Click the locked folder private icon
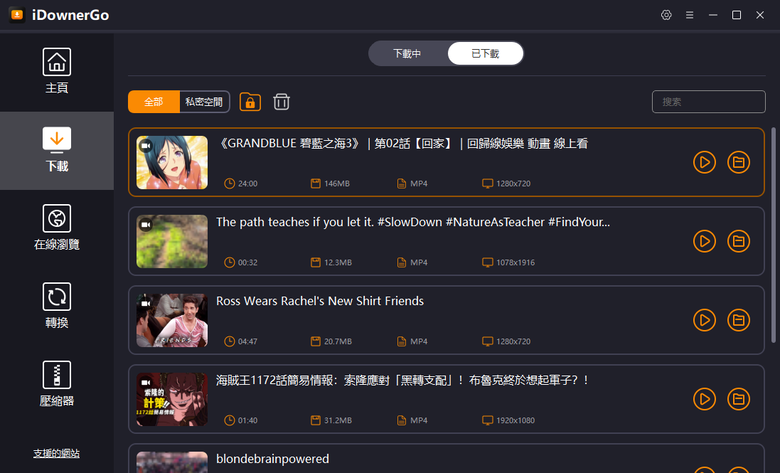 [x=250, y=101]
